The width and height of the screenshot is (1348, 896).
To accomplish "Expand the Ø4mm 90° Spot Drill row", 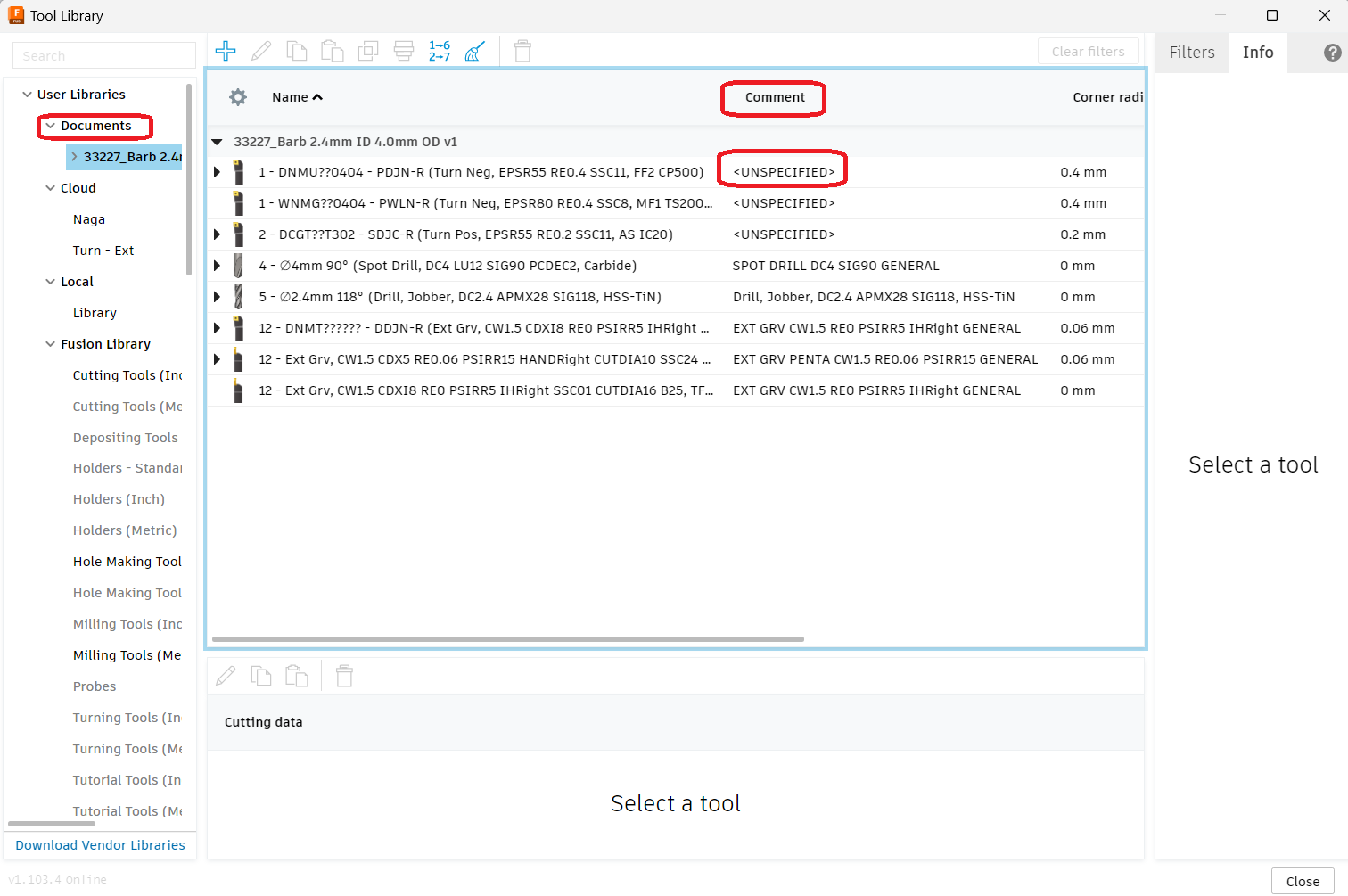I will [x=217, y=265].
